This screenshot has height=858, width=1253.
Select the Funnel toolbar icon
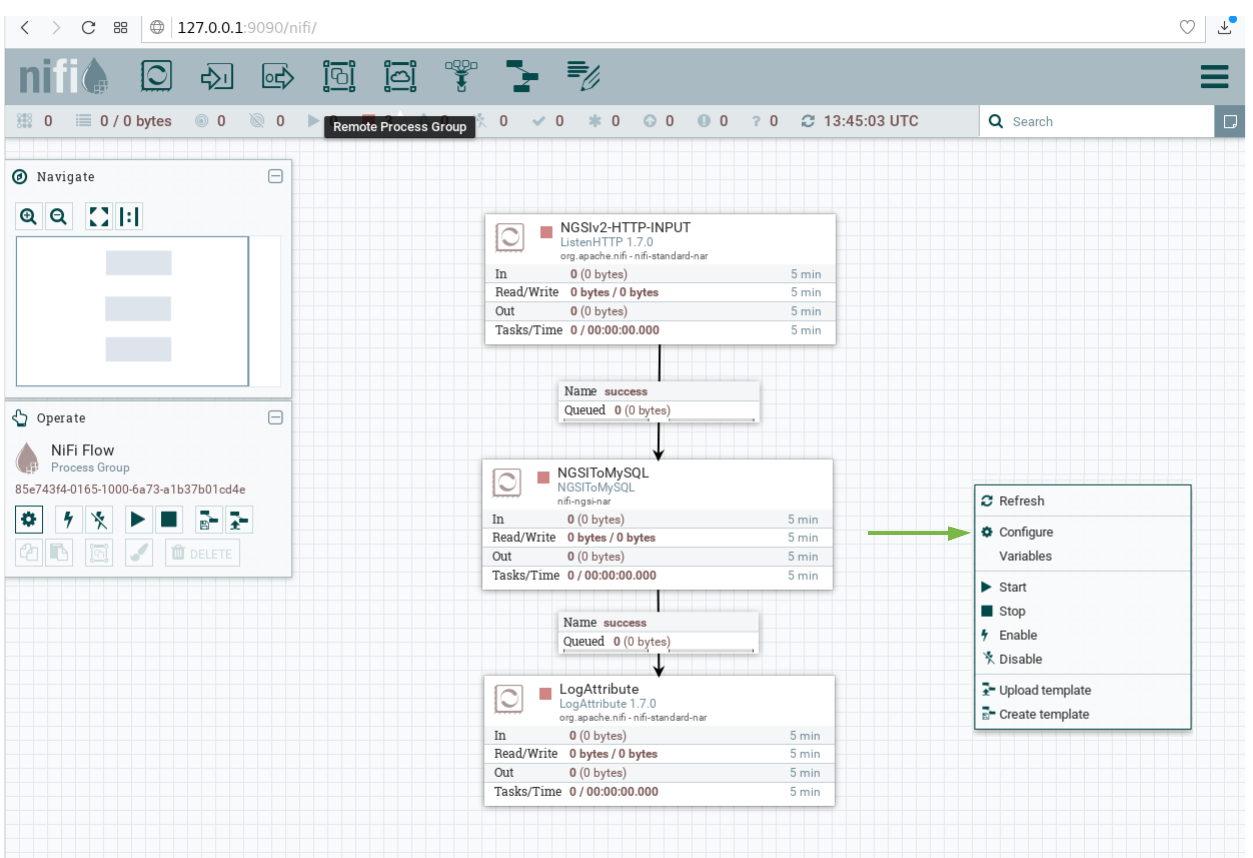pyautogui.click(x=461, y=76)
